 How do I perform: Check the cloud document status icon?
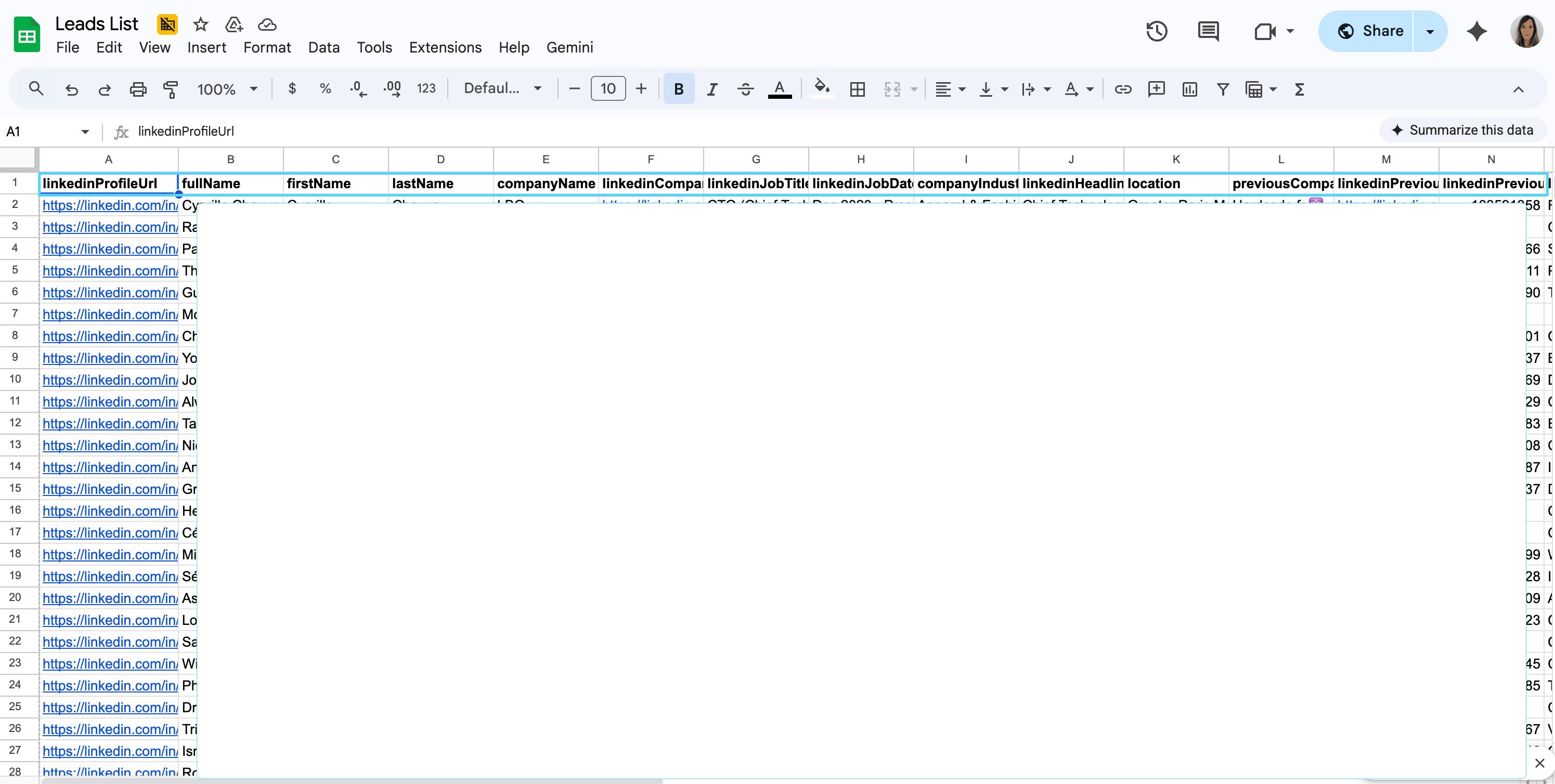(x=267, y=25)
